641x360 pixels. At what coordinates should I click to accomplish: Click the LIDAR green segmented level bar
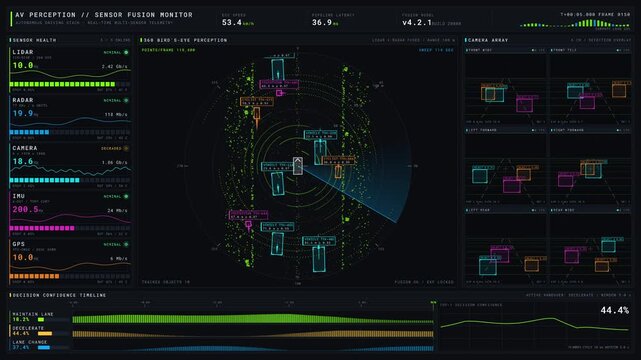pos(69,84)
